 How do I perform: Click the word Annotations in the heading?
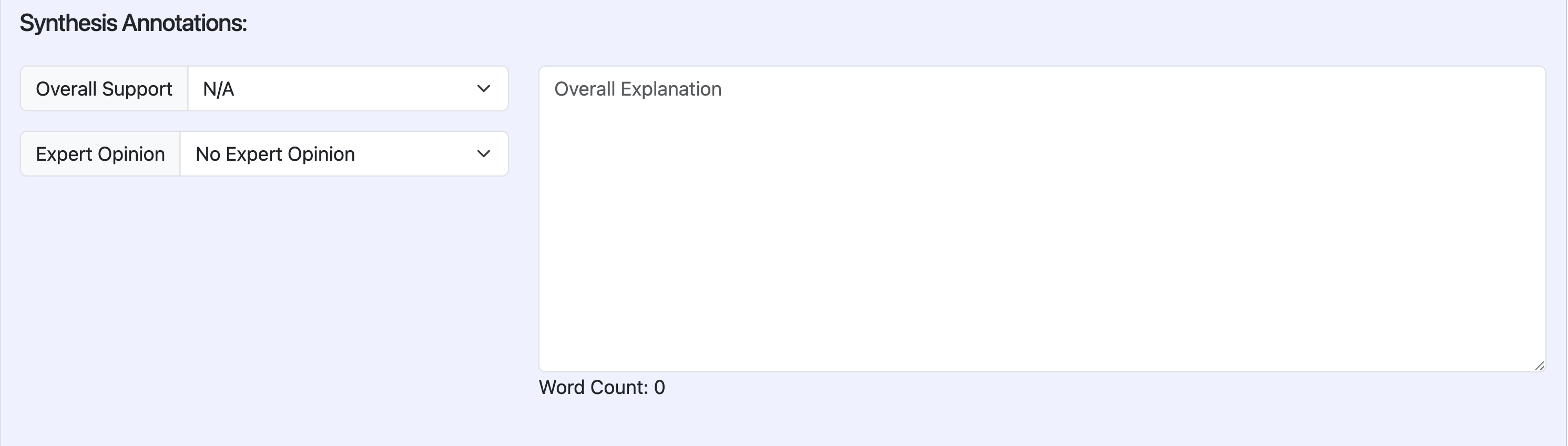tap(184, 23)
